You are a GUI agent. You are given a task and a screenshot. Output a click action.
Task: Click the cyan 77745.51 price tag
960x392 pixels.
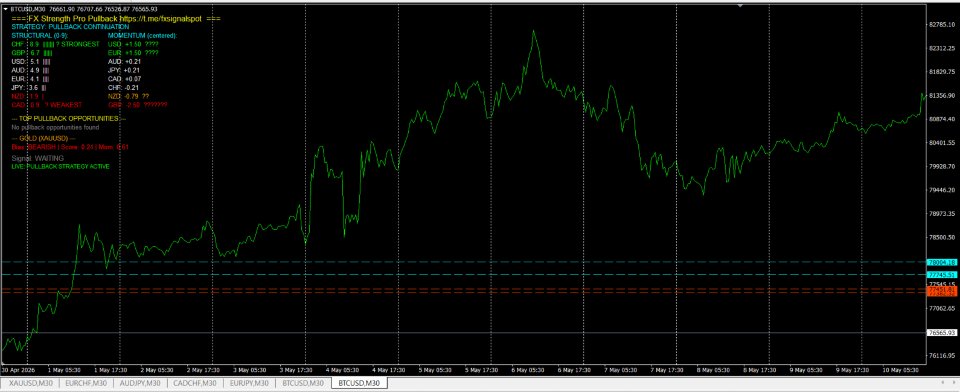click(942, 274)
